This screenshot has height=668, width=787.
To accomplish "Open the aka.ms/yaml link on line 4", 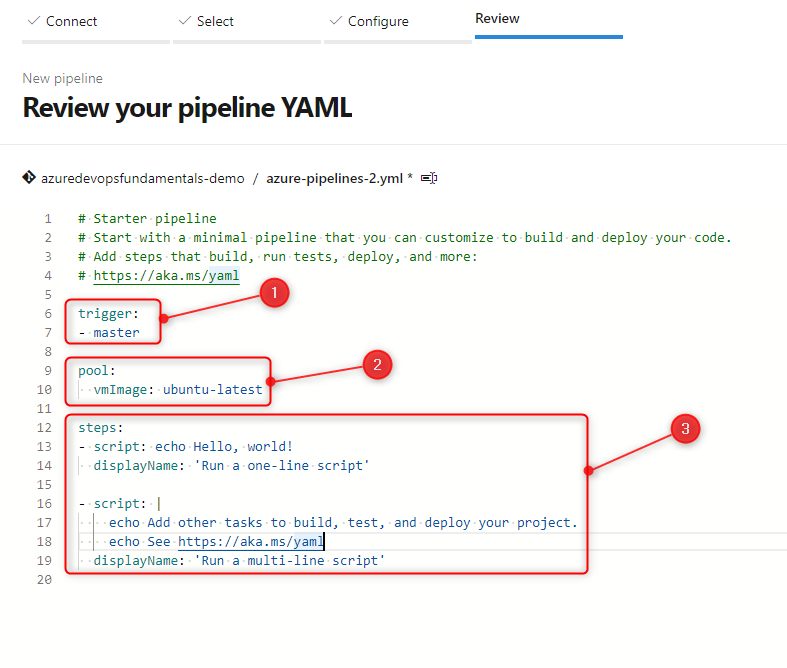I will click(166, 275).
